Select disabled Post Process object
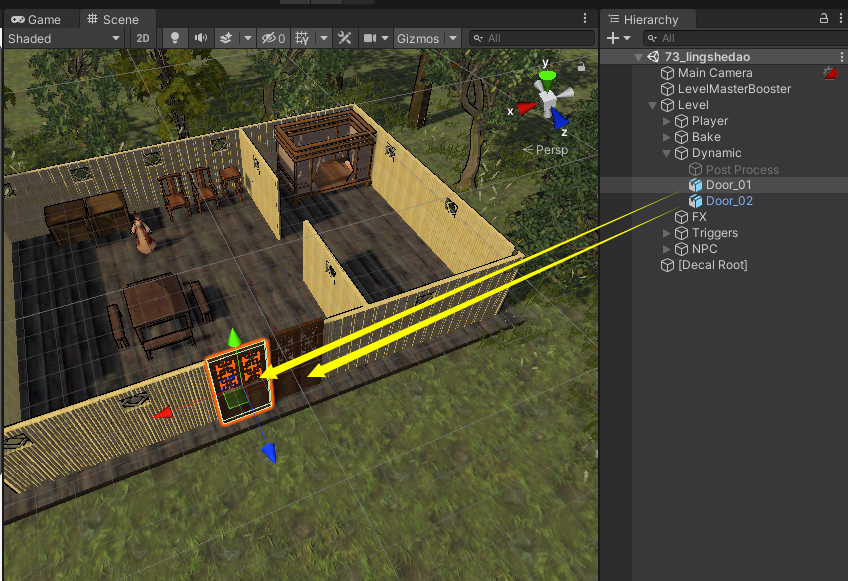 pos(742,170)
